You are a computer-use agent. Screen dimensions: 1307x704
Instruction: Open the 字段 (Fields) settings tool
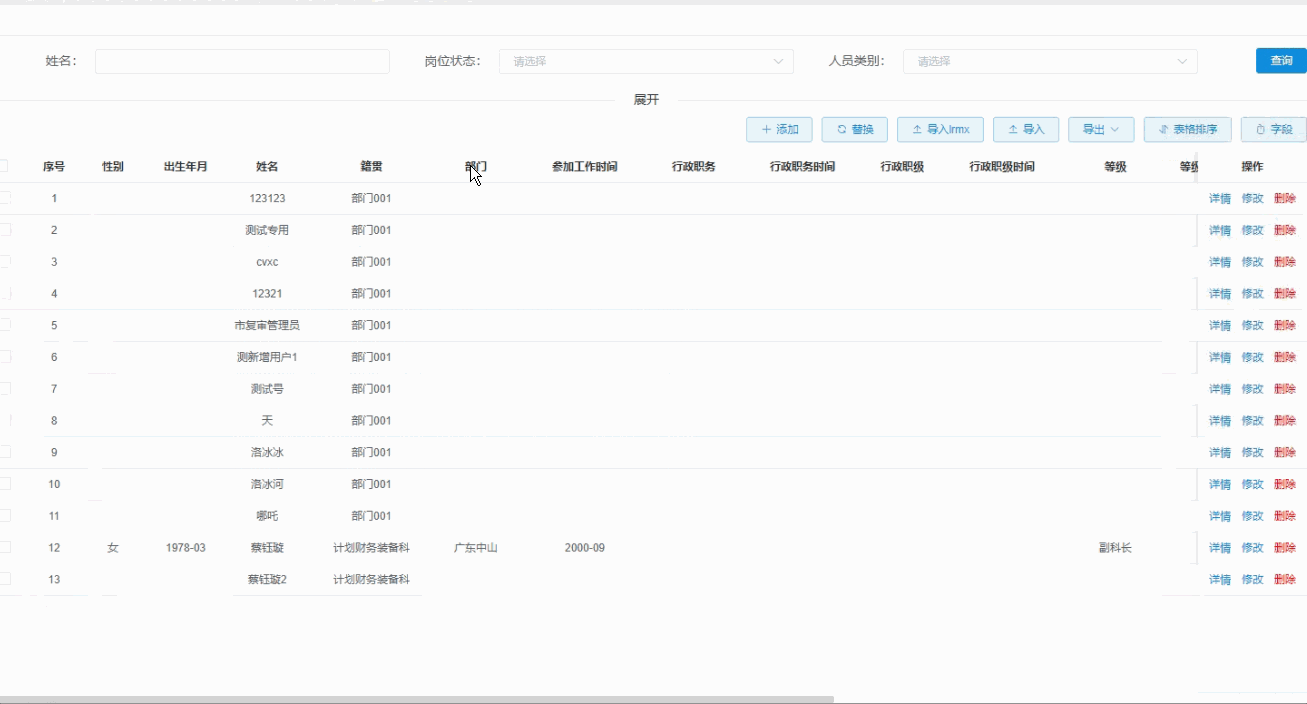point(1272,129)
